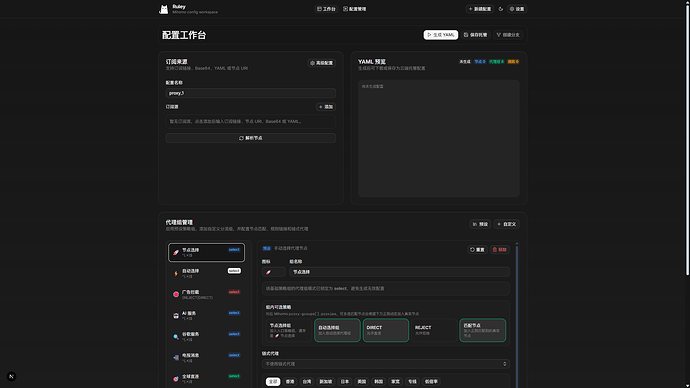690x388 pixels.
Task: Select the 低倍率 filter chip
Action: tap(431, 381)
